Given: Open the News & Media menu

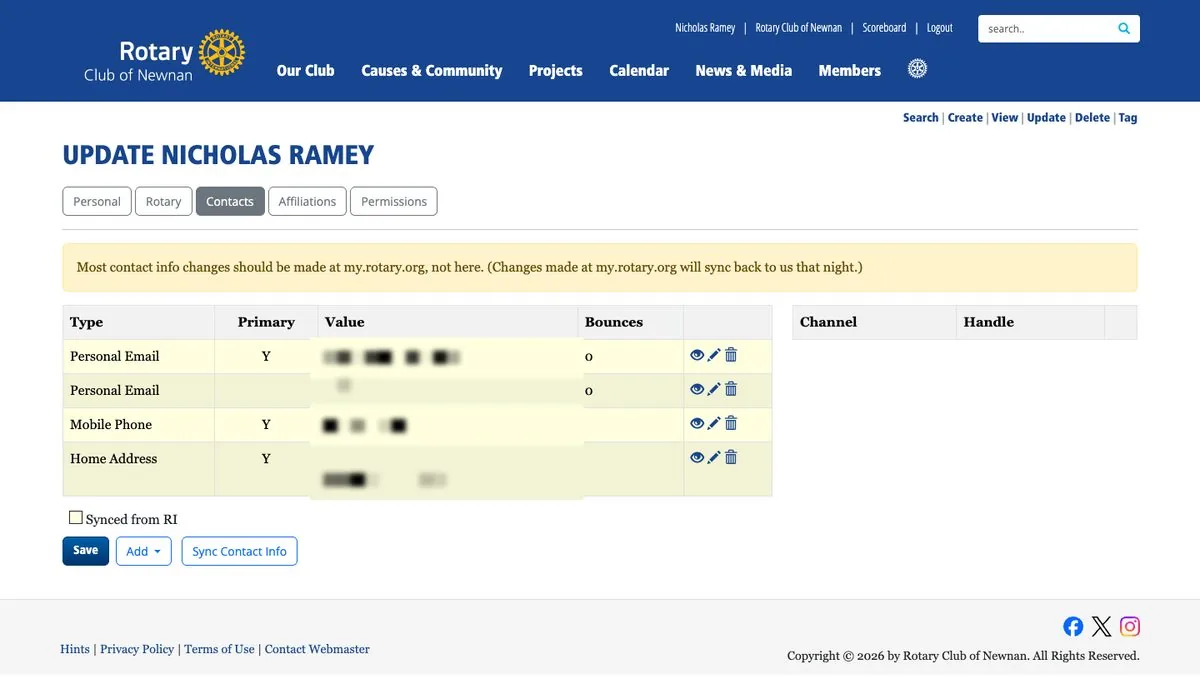Looking at the screenshot, I should point(744,70).
